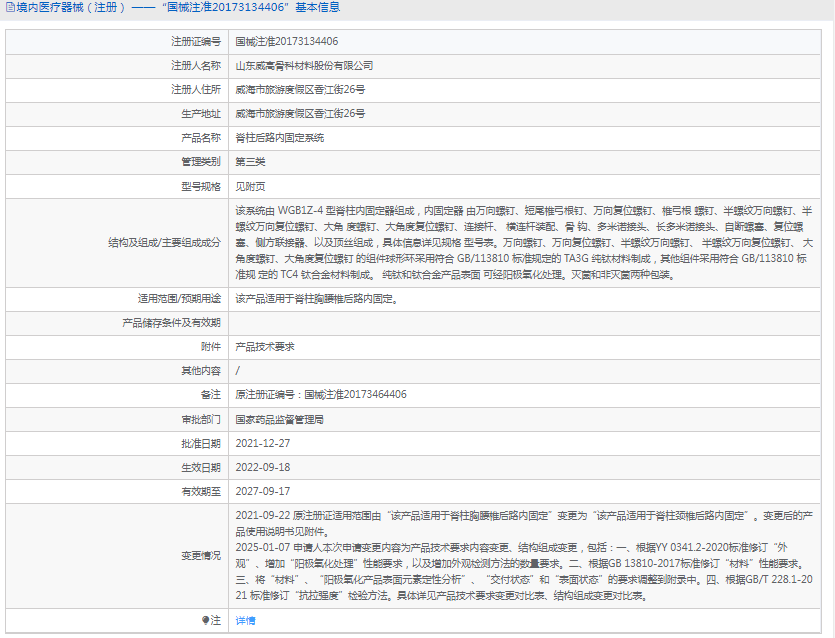The image size is (835, 638).
Task: Click the 结构及组成/主要组成成分 label
Action: (165, 243)
